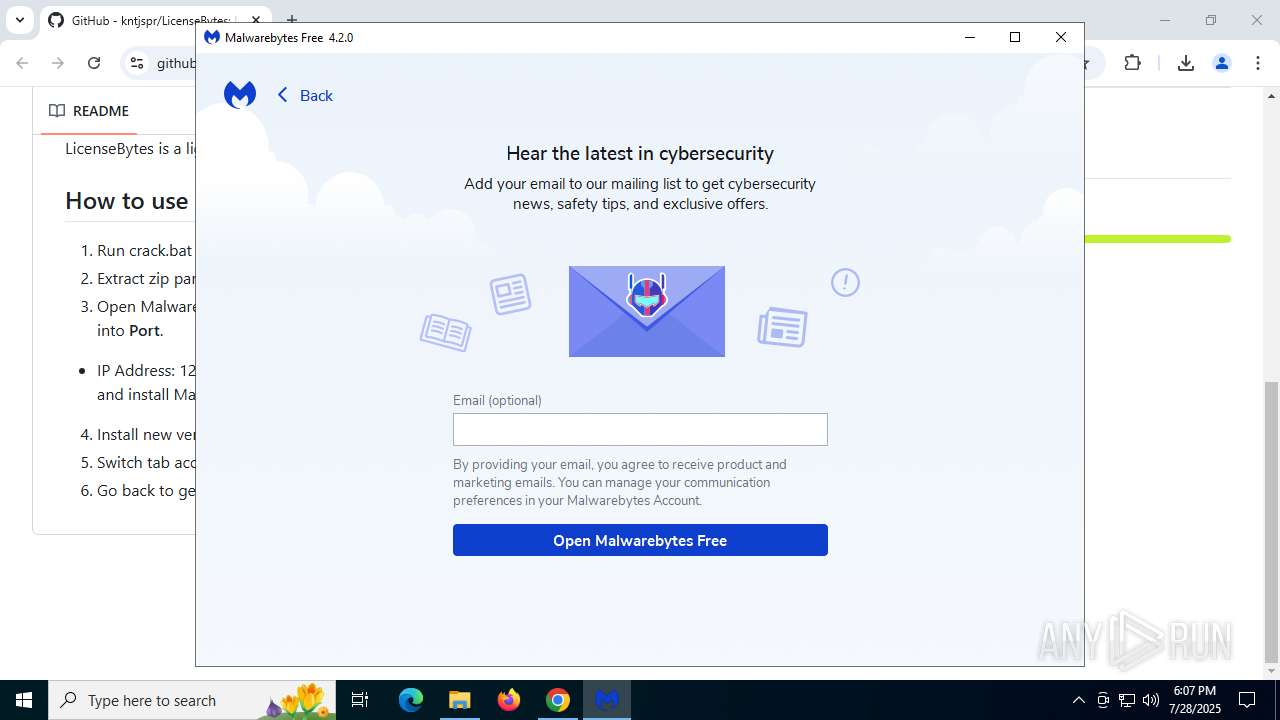Image resolution: width=1280 pixels, height=720 pixels.
Task: Click Chrome's forward navigation arrow
Action: (x=58, y=63)
